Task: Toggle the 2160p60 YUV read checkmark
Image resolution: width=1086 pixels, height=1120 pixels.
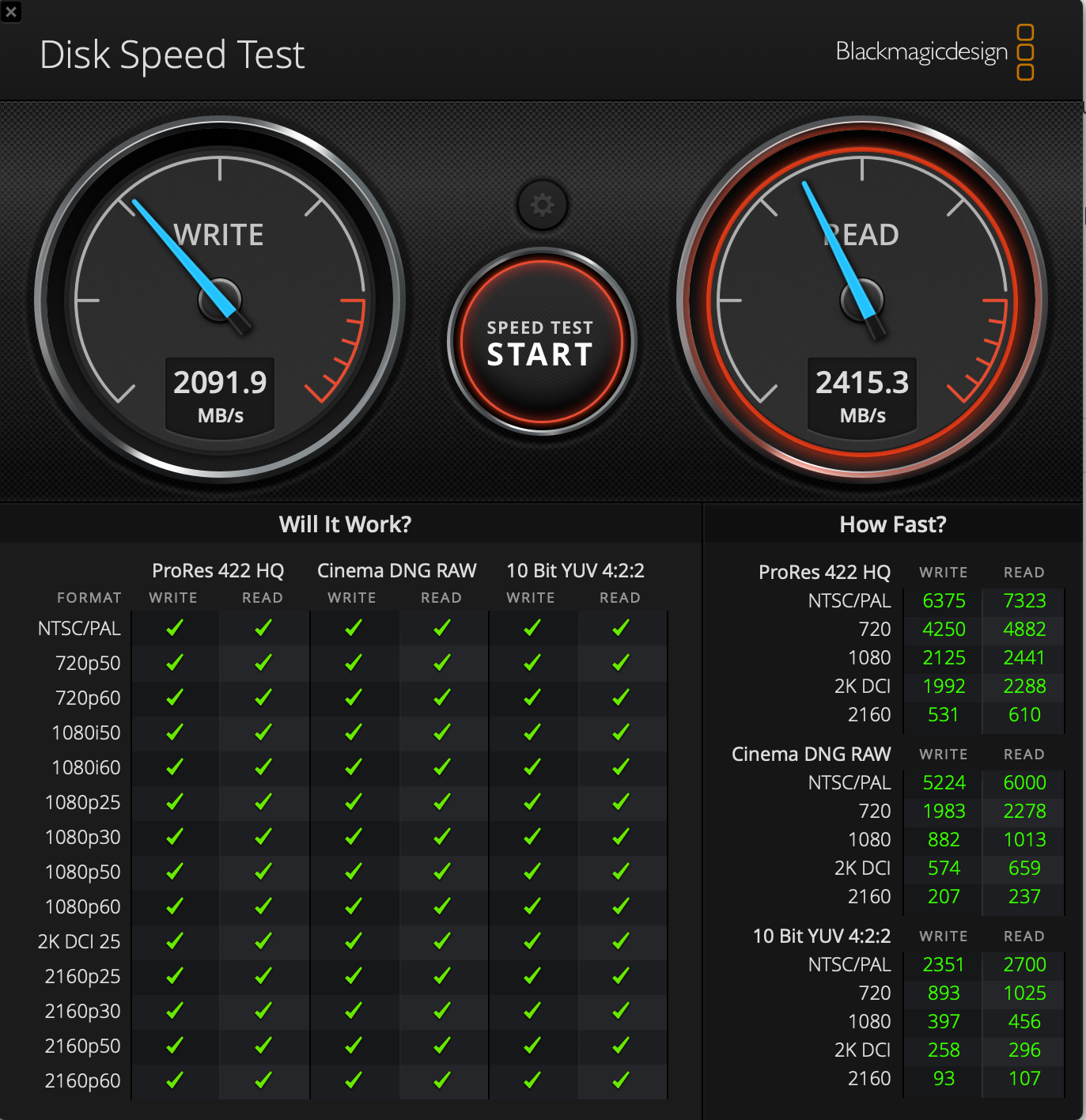Action: click(620, 1080)
